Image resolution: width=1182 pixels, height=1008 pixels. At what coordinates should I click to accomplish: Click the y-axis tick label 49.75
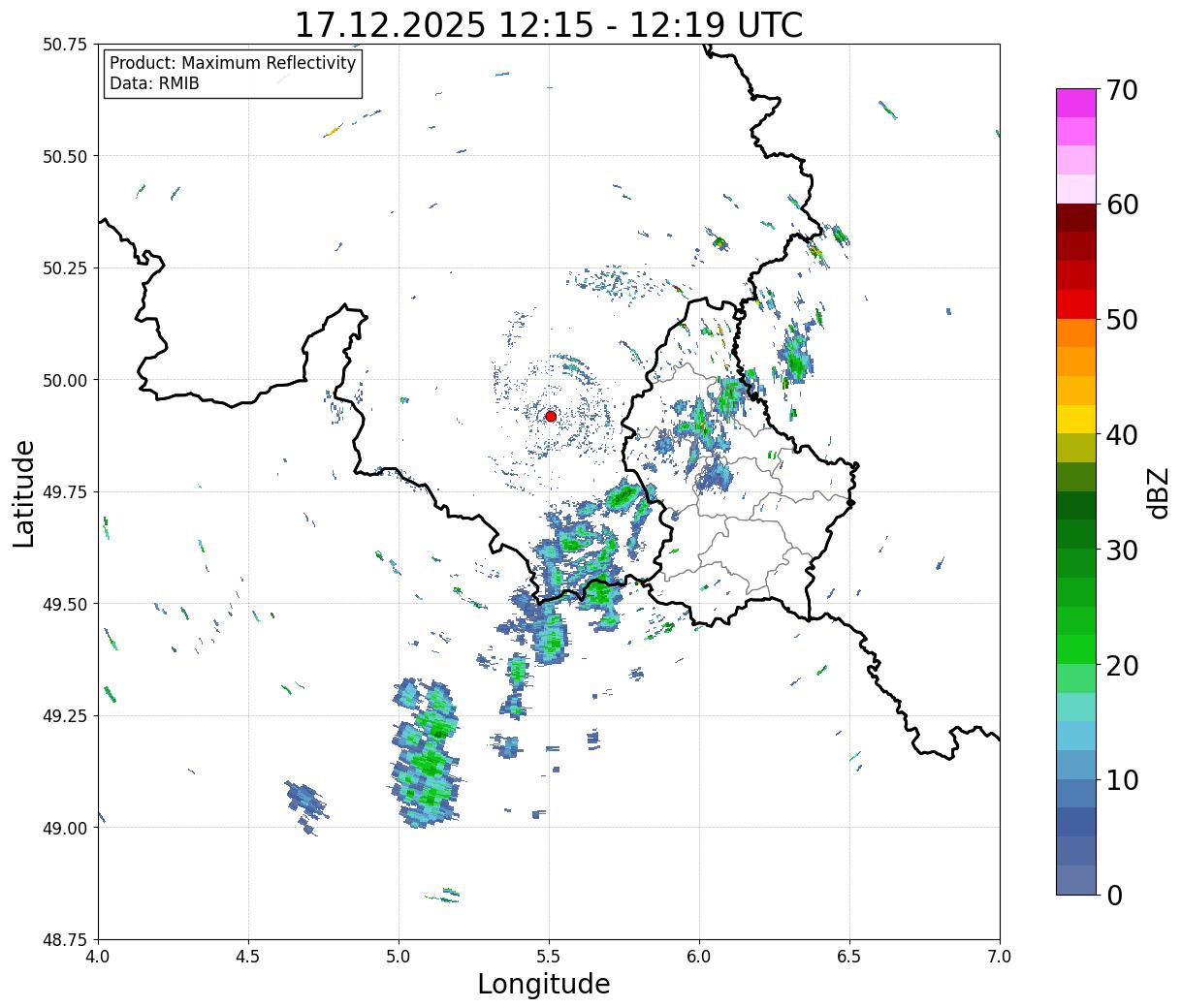tap(65, 492)
